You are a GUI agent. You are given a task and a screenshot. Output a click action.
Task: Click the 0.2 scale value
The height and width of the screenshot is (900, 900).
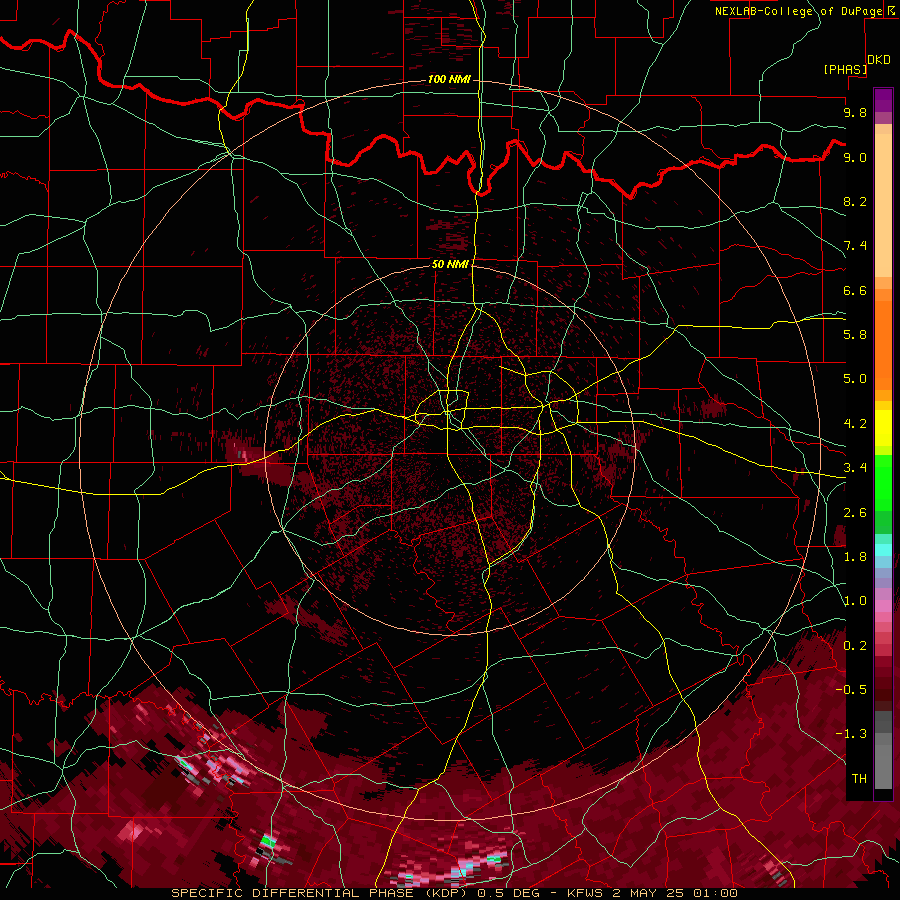[x=855, y=646]
